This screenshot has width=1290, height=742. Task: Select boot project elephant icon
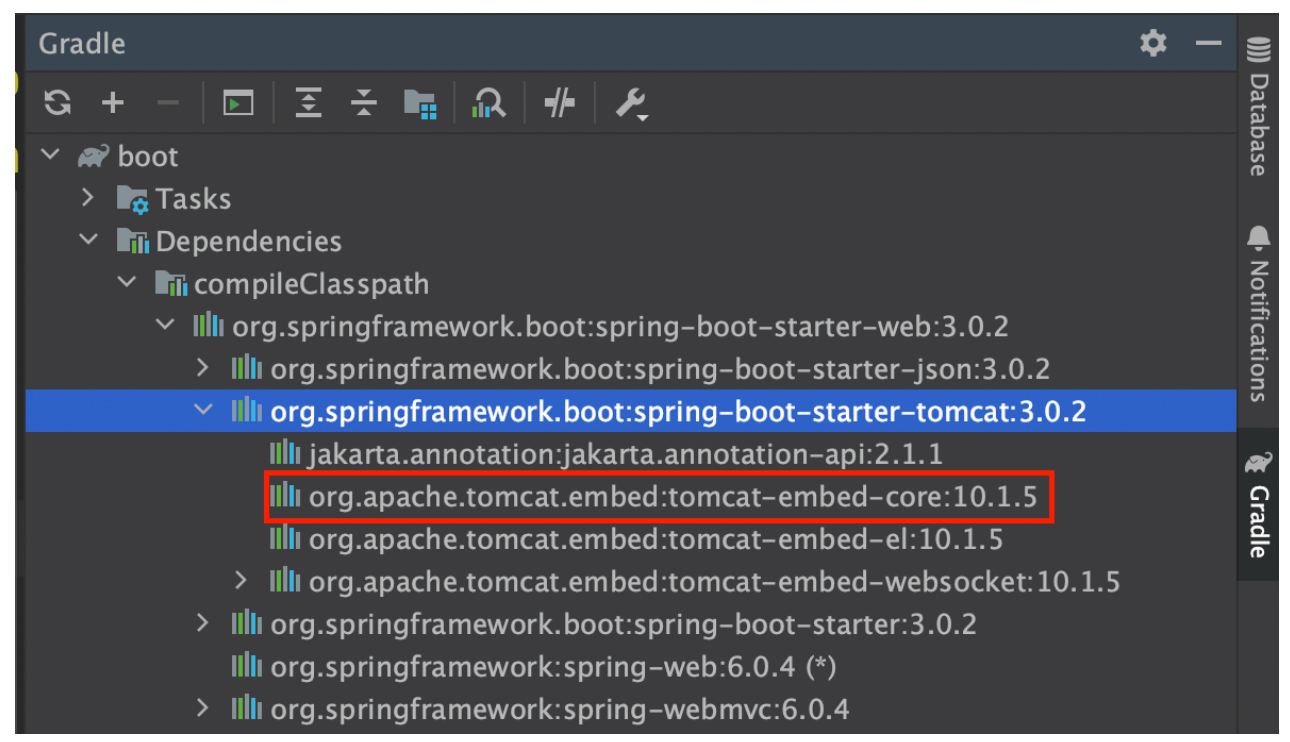pyautogui.click(x=93, y=157)
